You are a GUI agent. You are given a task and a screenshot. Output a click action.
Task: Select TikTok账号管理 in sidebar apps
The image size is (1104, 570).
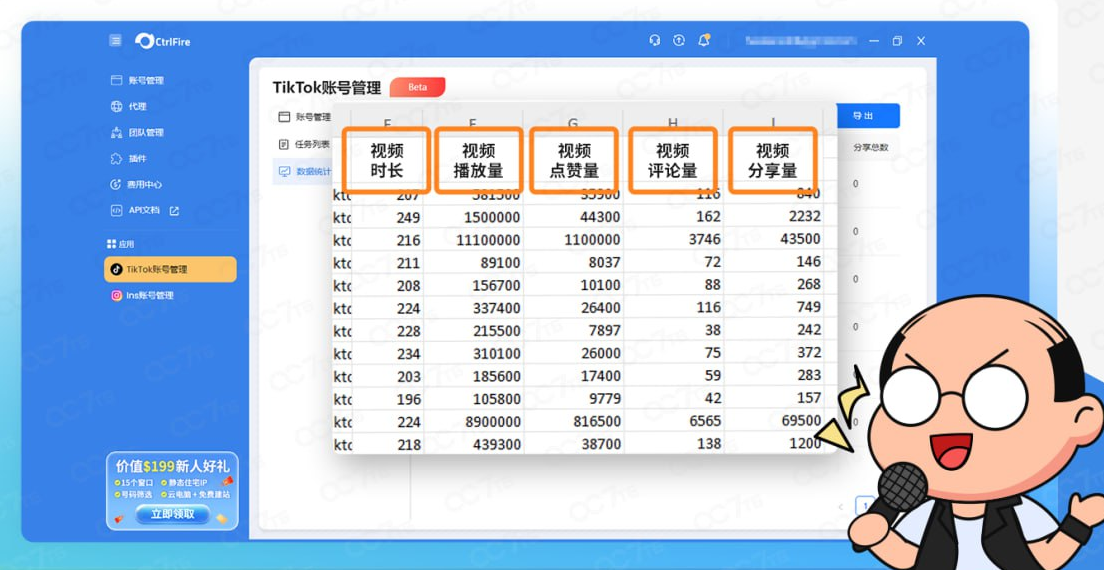(x=170, y=270)
